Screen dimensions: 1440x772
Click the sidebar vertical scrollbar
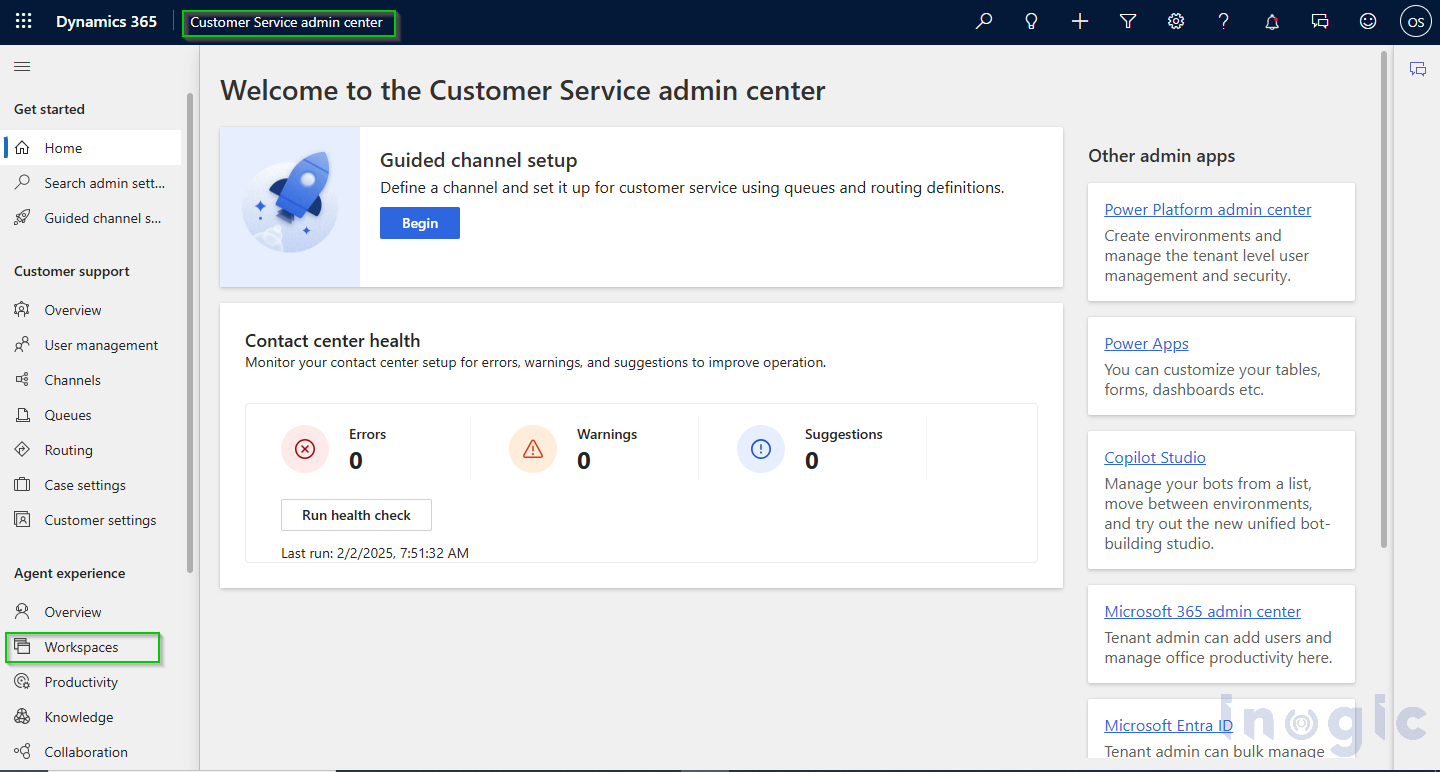coord(190,333)
